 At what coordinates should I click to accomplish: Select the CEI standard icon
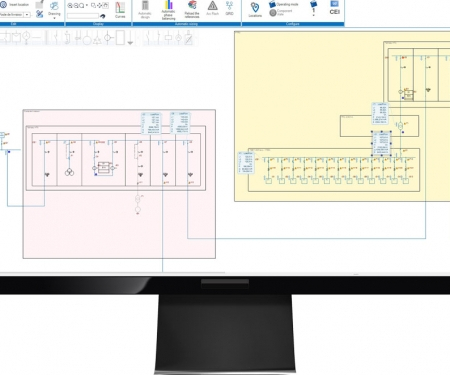(334, 8)
